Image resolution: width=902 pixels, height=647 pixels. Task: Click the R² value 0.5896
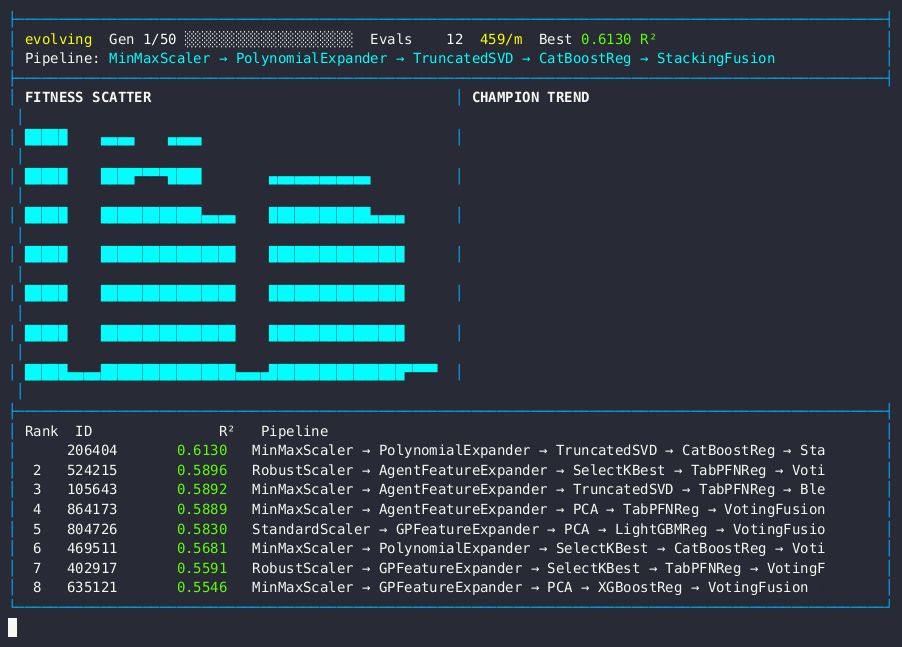point(202,470)
